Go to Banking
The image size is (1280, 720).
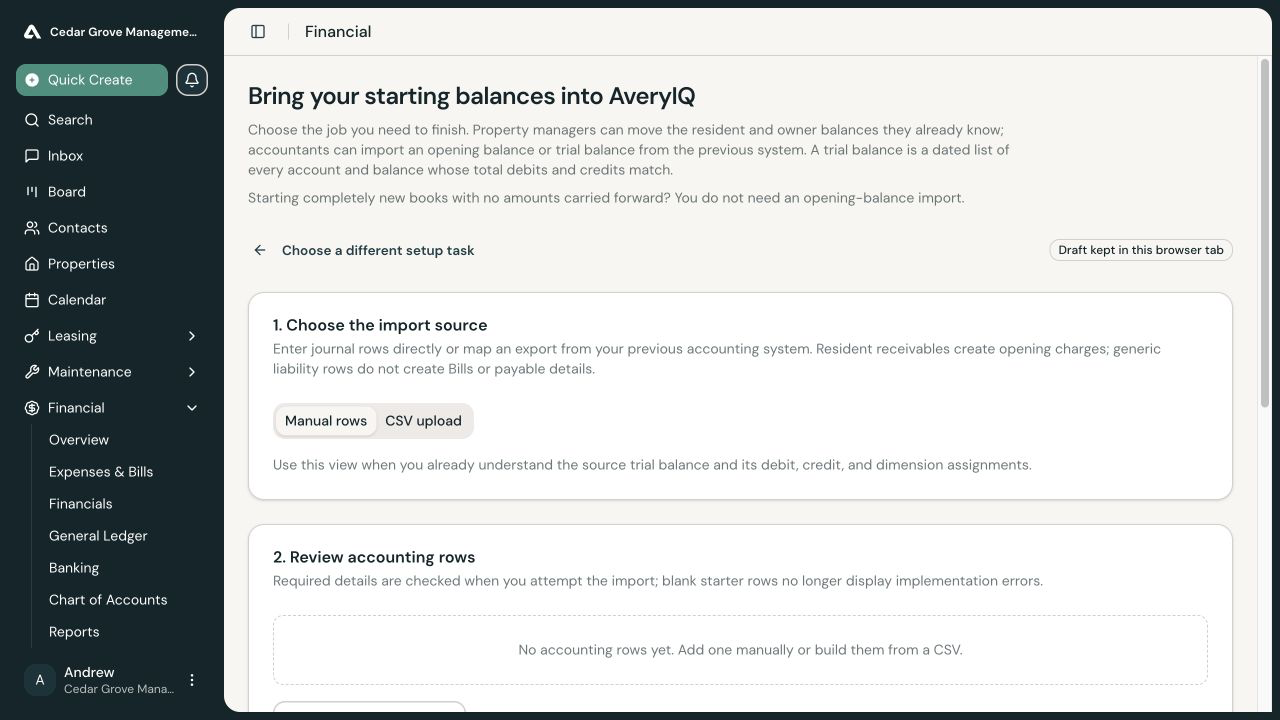(74, 568)
